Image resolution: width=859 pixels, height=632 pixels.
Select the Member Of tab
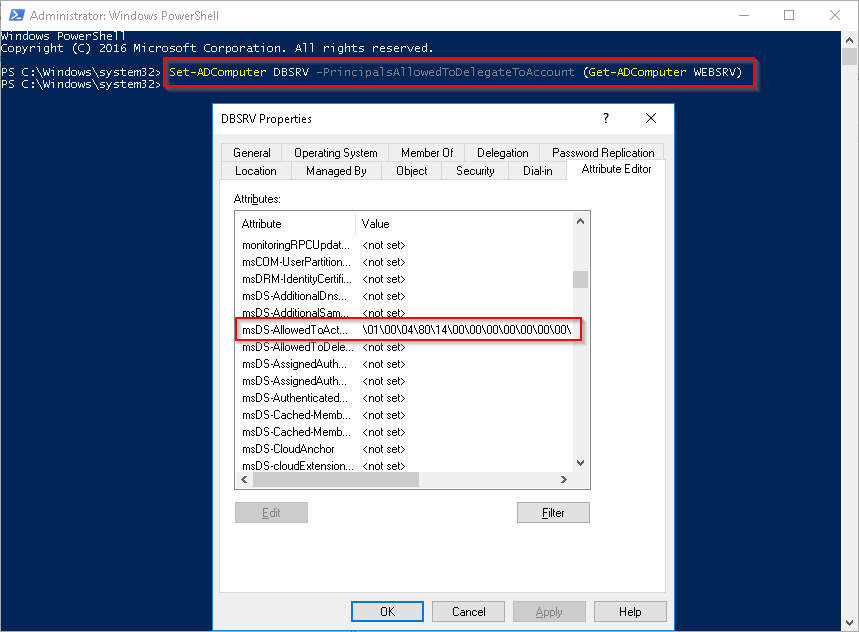click(x=427, y=153)
